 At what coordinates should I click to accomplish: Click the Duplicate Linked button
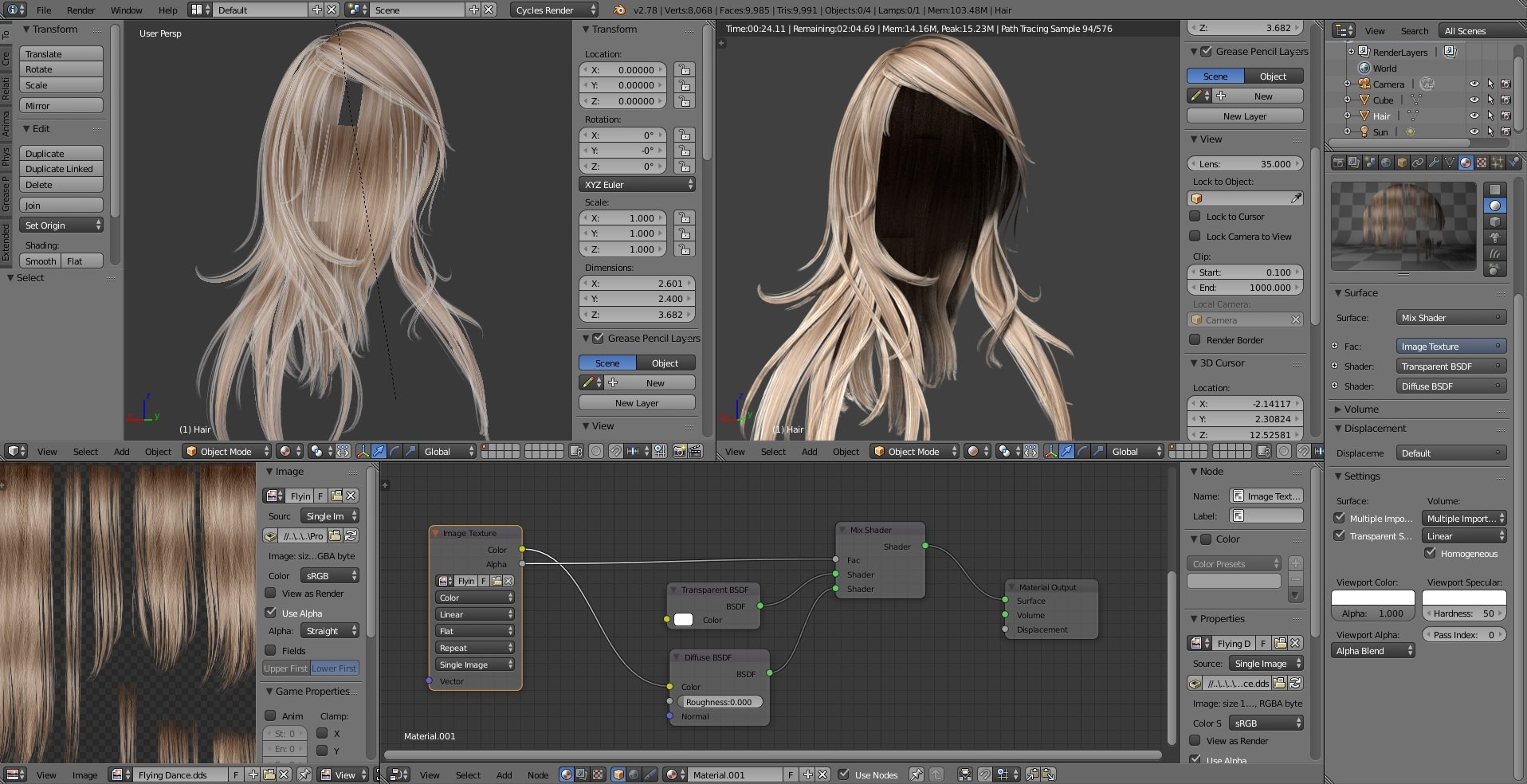tap(61, 169)
